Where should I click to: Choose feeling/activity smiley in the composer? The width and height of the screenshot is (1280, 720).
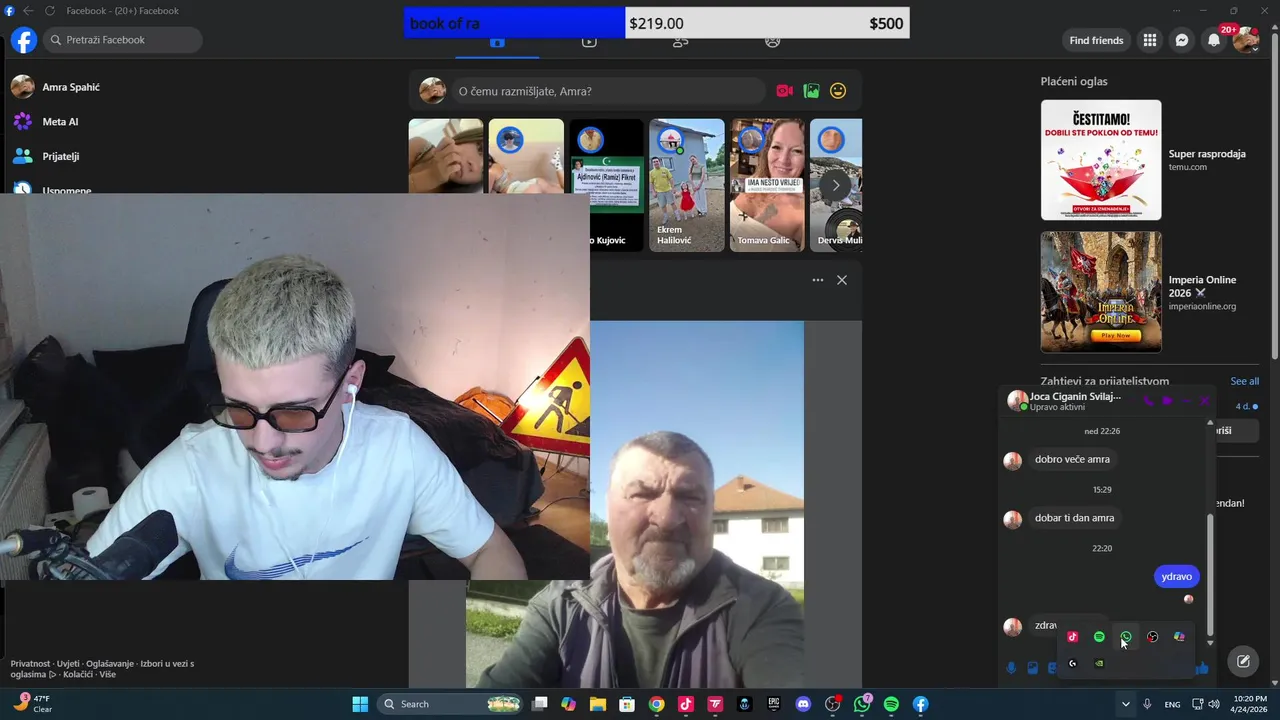(838, 91)
